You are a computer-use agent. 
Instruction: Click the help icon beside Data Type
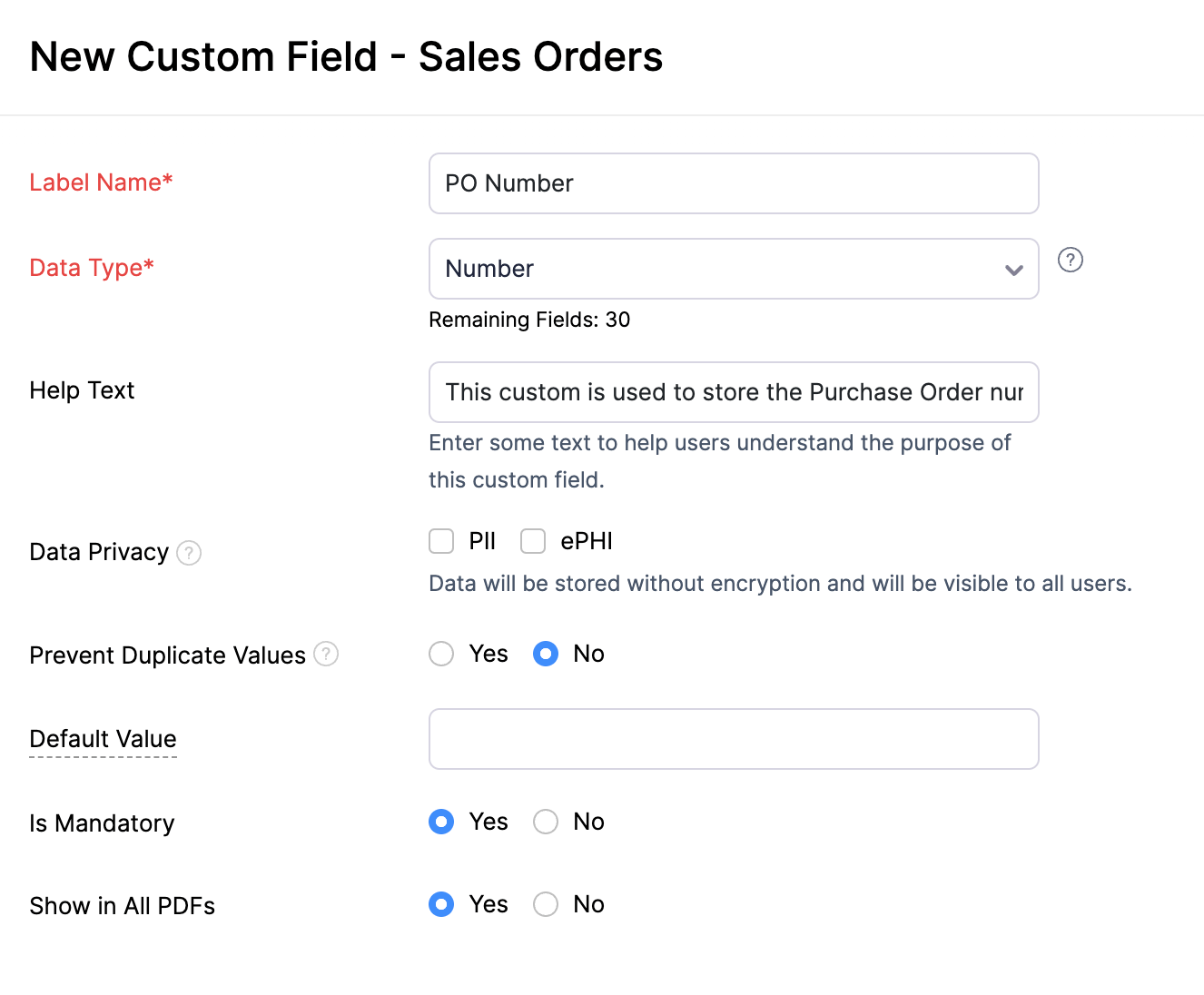tap(1071, 261)
